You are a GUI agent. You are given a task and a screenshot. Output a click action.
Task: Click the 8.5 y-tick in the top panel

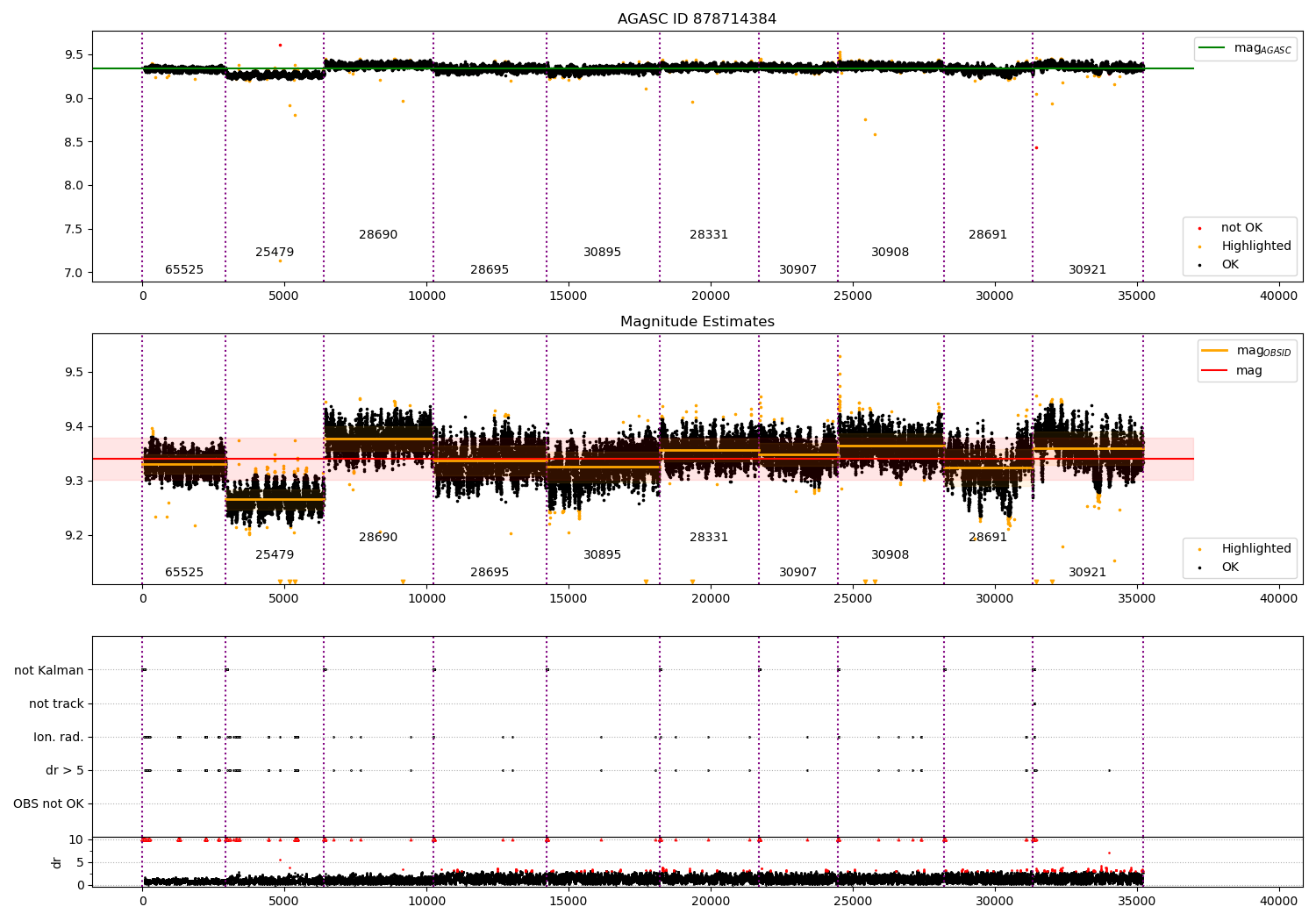(x=73, y=142)
